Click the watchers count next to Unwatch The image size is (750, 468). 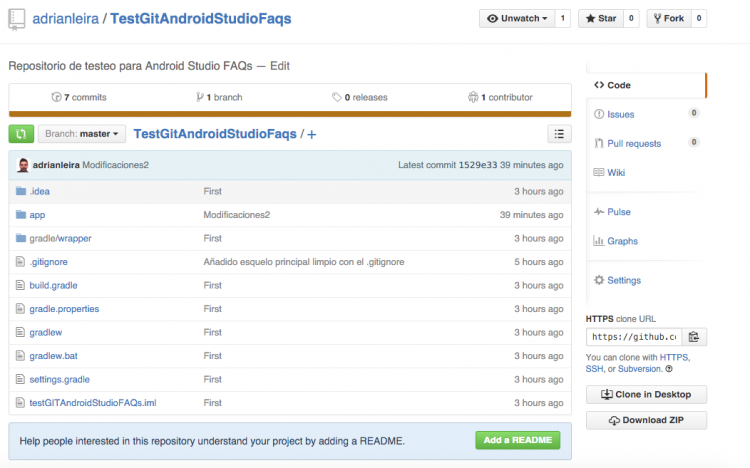563,19
